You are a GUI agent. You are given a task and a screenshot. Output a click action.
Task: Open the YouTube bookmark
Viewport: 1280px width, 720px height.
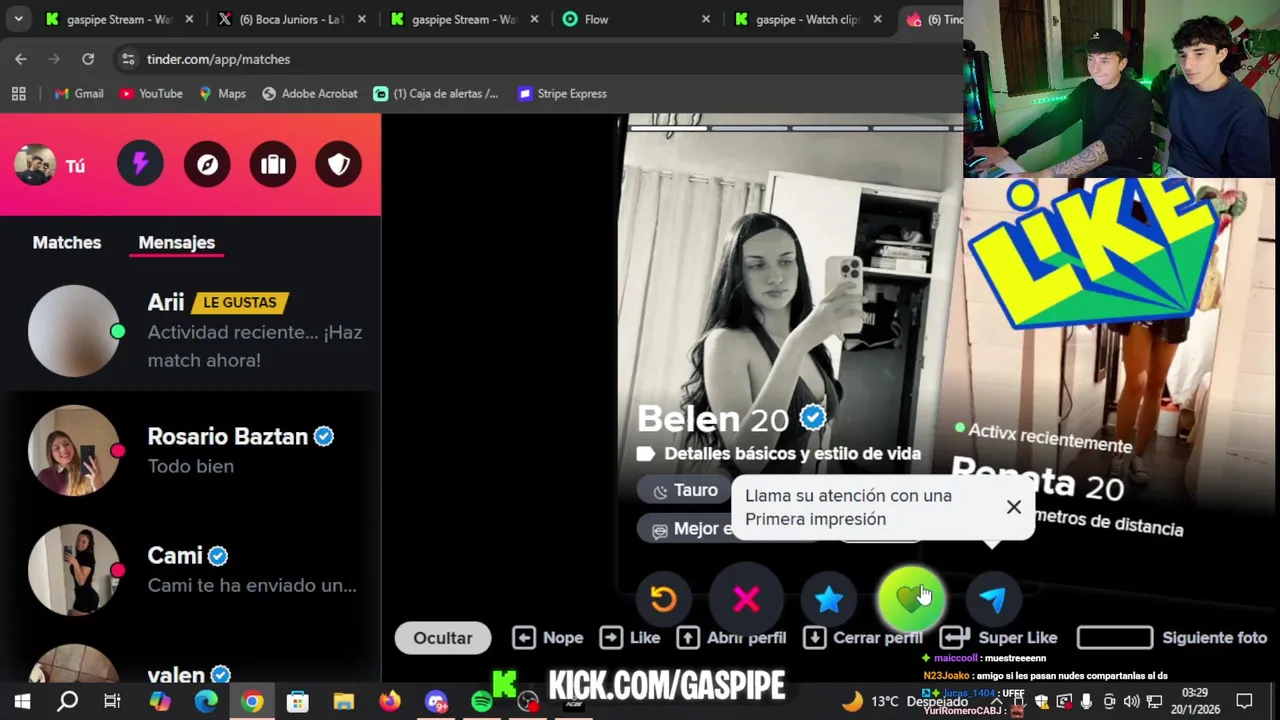pos(151,93)
